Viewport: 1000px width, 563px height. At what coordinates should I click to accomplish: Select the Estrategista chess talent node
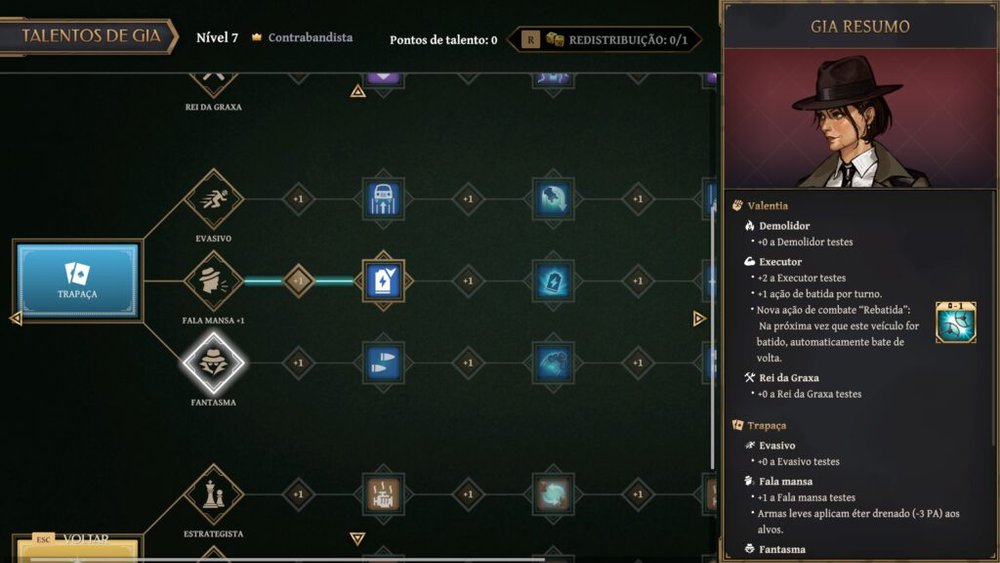point(213,494)
